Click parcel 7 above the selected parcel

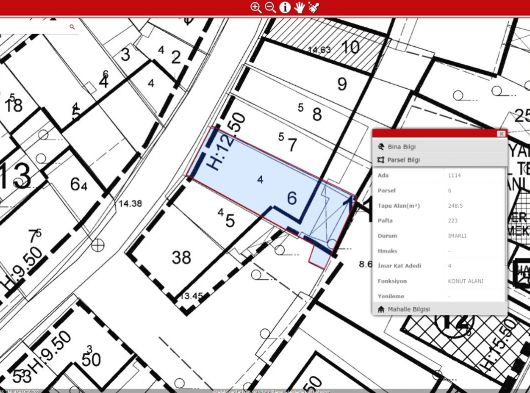coord(292,145)
